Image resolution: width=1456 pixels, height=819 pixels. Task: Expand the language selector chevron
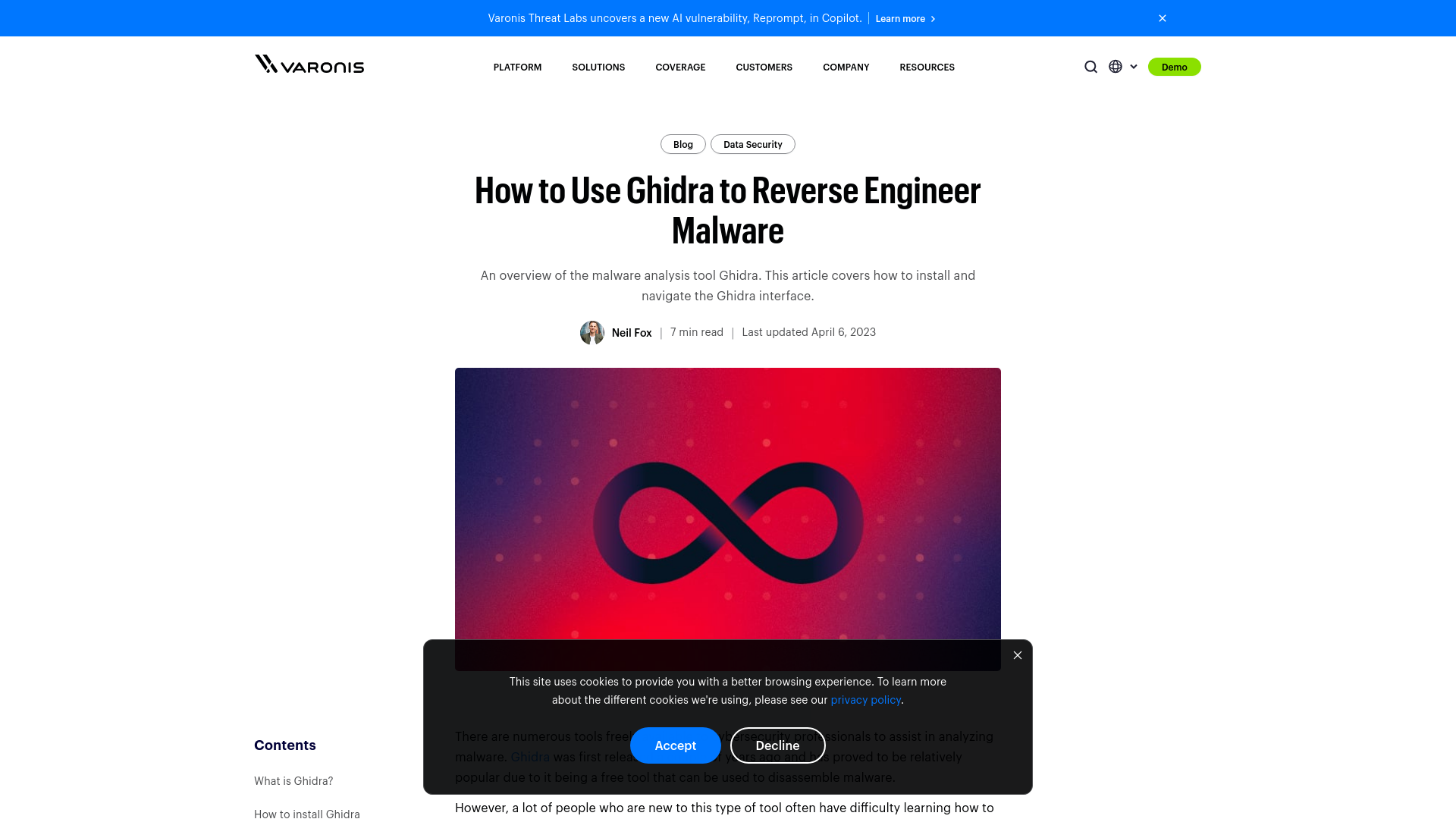click(x=1134, y=67)
